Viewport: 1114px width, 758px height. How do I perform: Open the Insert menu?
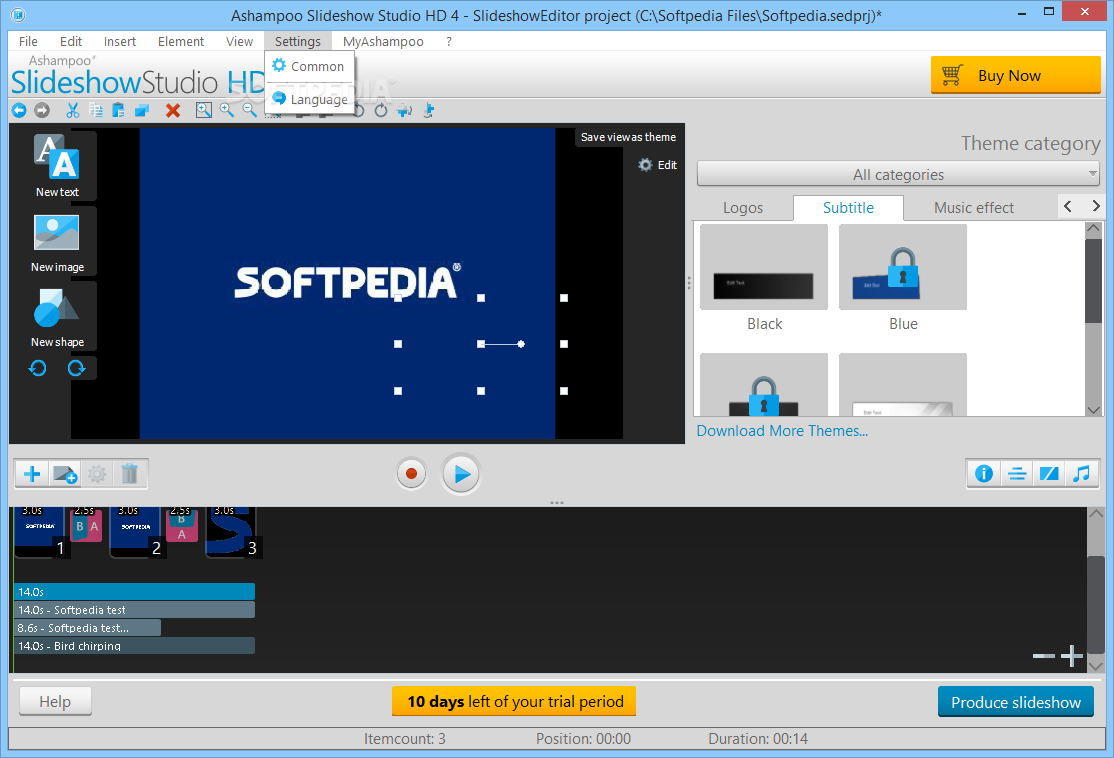coord(120,42)
